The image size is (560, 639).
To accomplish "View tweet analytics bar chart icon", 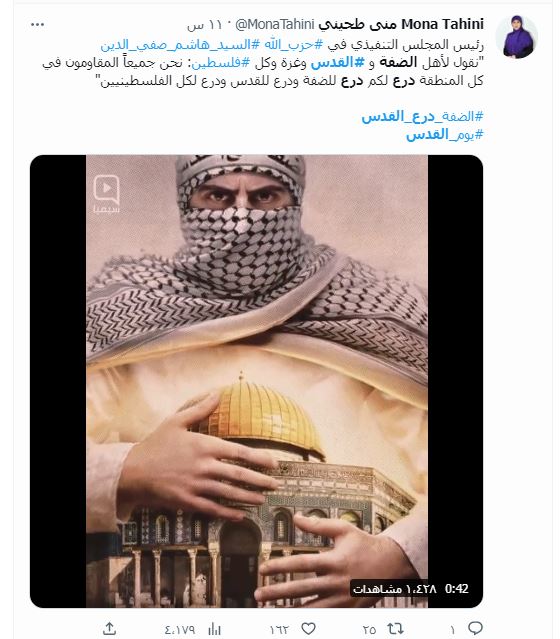I will pos(214,629).
